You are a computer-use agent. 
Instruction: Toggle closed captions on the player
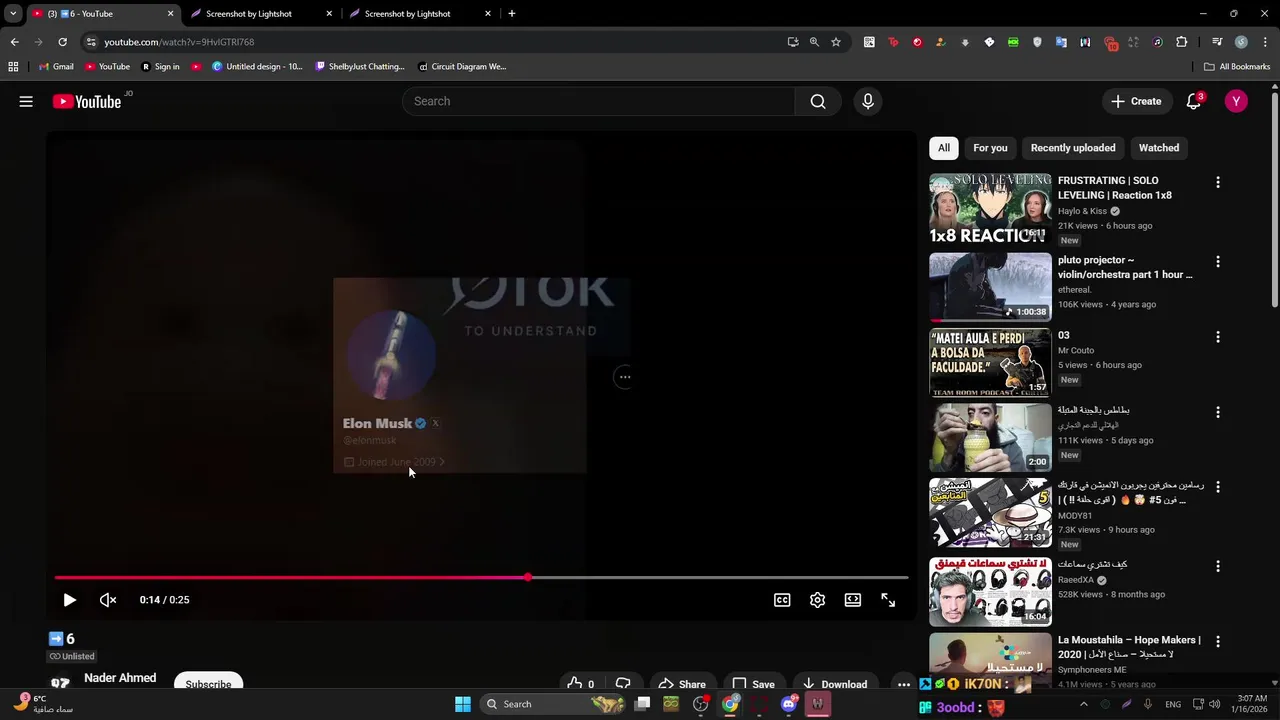tap(782, 600)
